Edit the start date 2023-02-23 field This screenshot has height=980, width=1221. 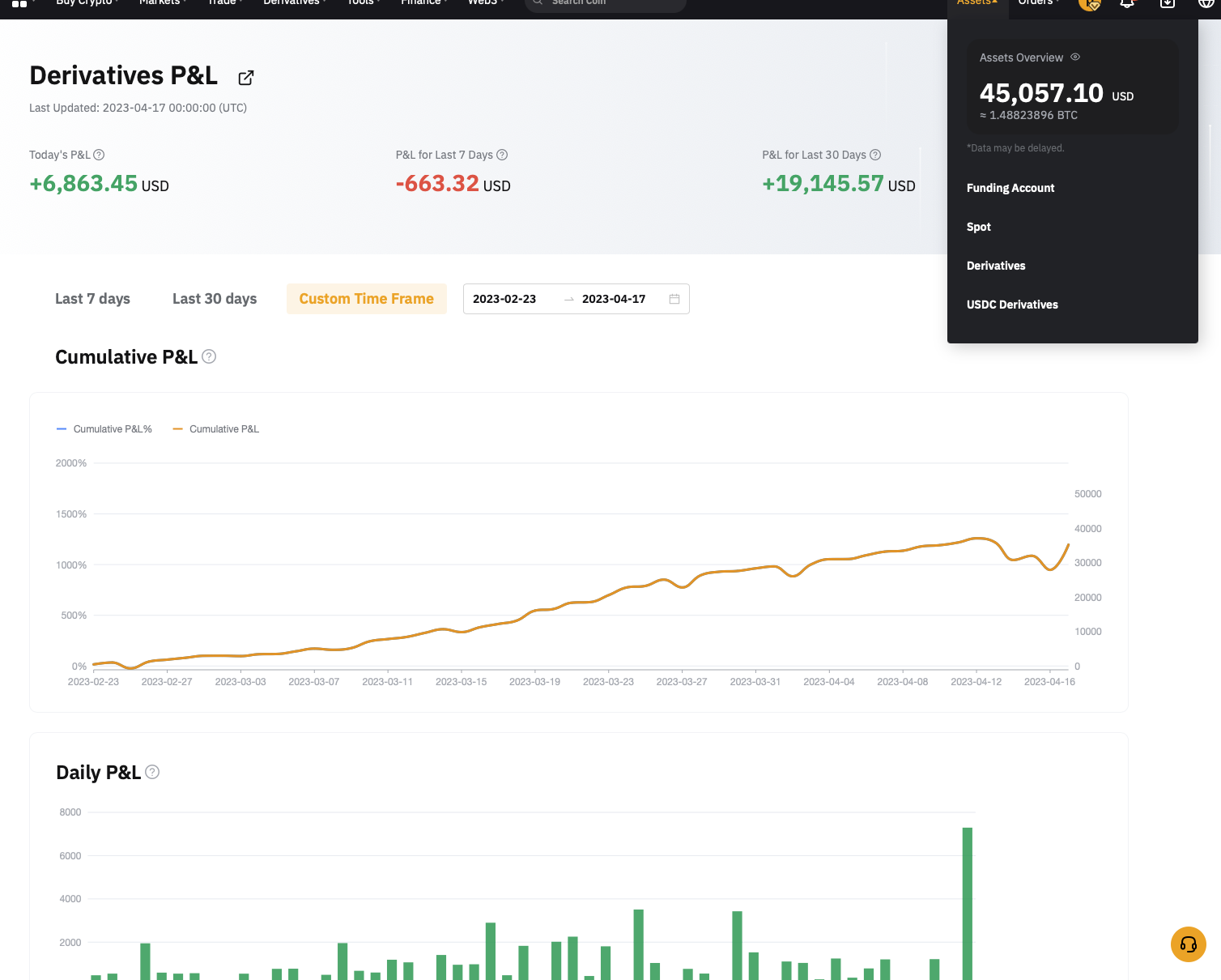coord(504,299)
